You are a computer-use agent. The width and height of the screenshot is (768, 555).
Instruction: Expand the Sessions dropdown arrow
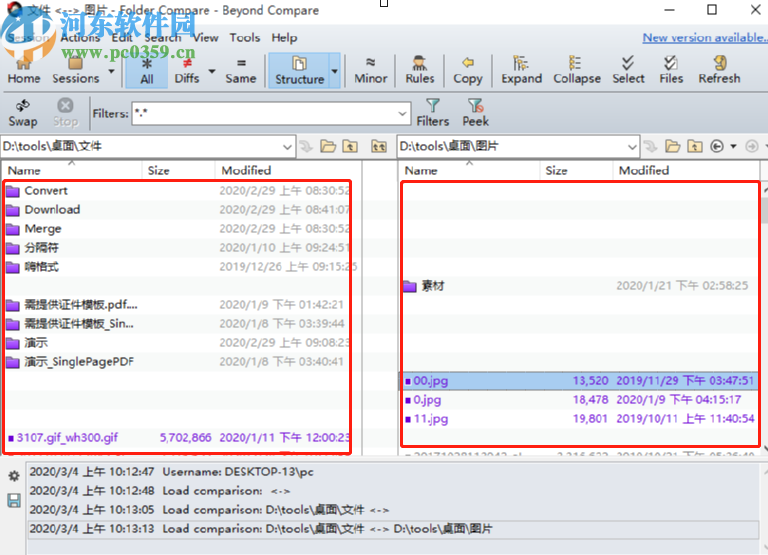112,71
